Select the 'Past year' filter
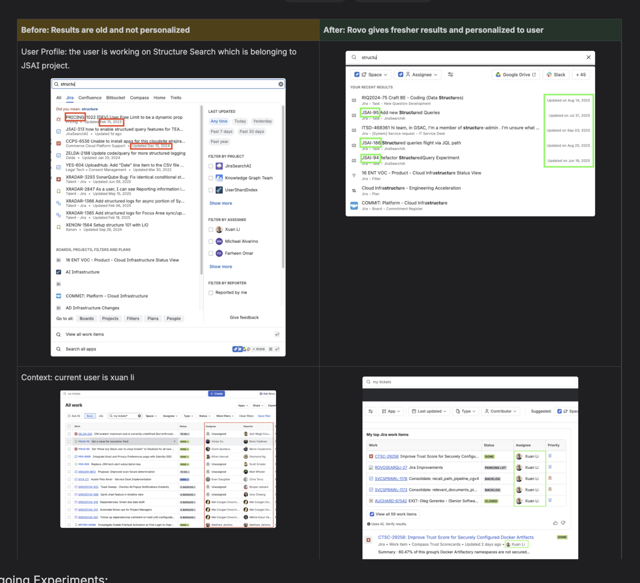This screenshot has height=583, width=640. click(x=219, y=142)
